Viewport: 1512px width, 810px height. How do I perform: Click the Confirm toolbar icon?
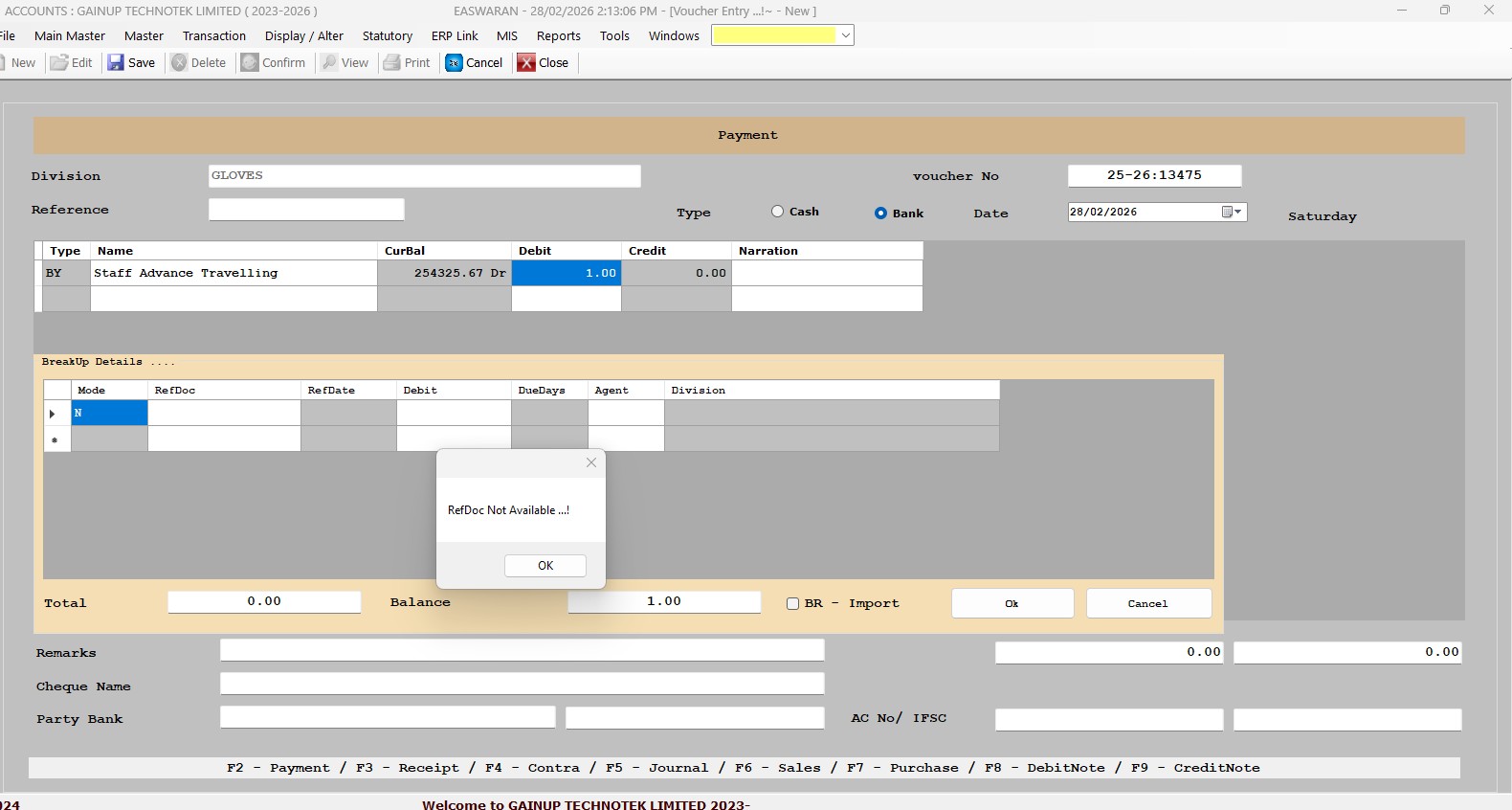click(x=250, y=63)
